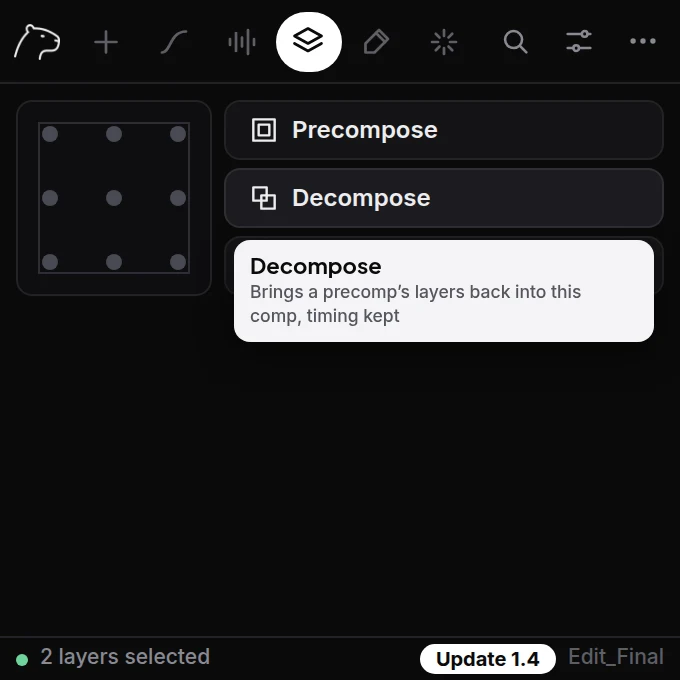Open the easing curve tab

(174, 42)
